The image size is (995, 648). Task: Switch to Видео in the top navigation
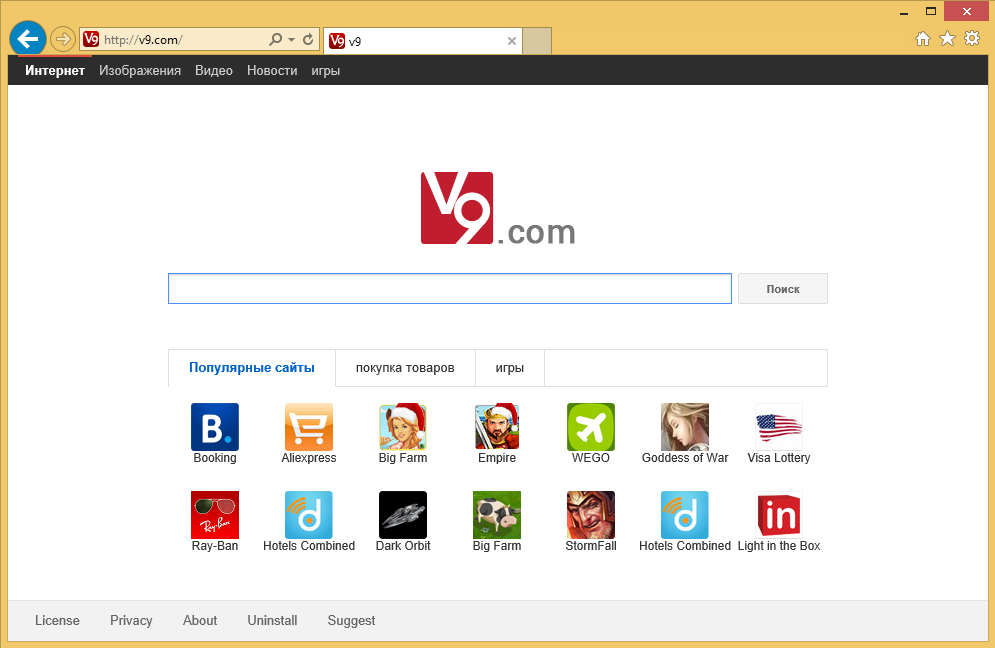pyautogui.click(x=214, y=70)
